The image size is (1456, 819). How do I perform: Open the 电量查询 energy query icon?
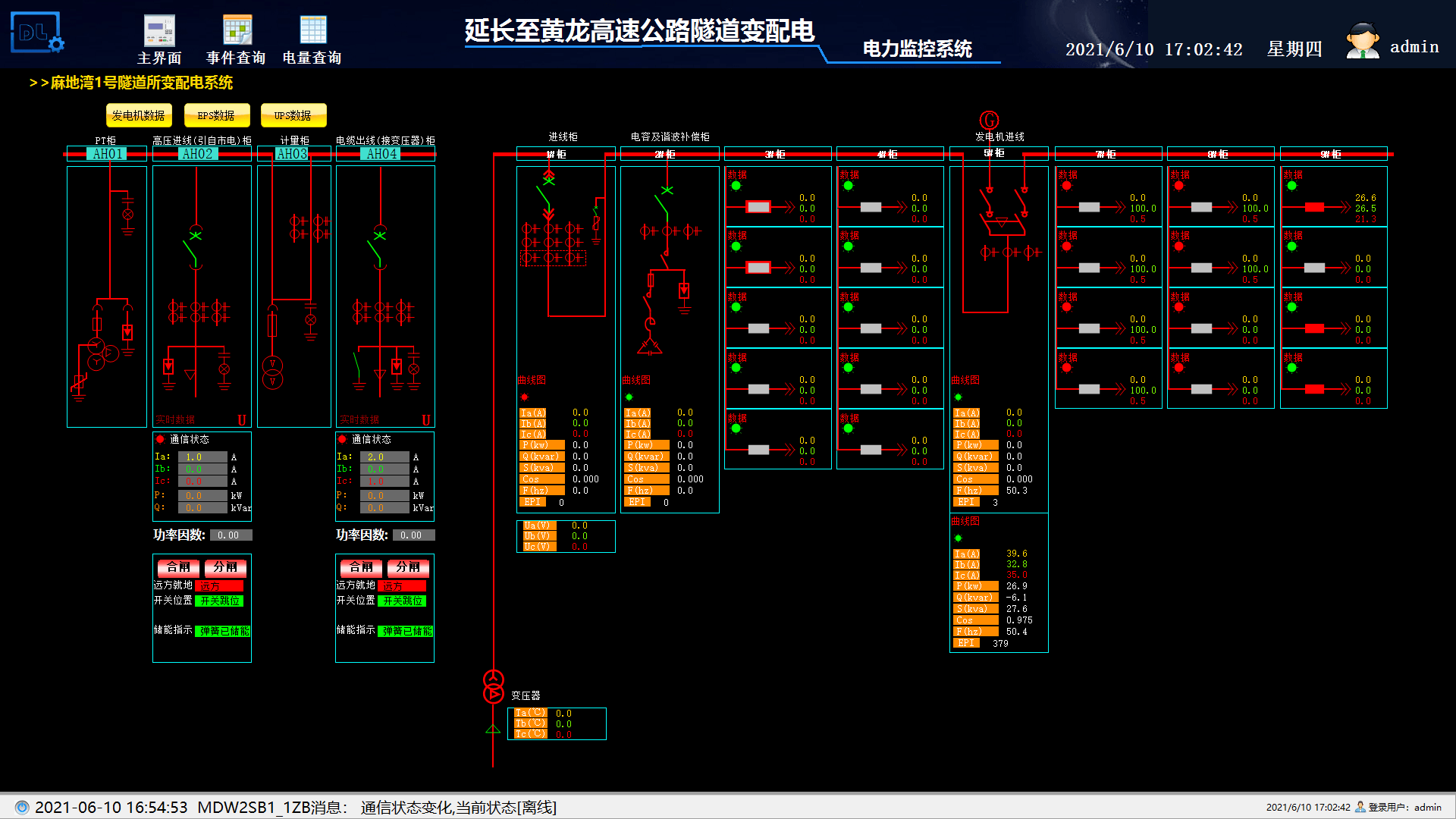click(x=312, y=31)
